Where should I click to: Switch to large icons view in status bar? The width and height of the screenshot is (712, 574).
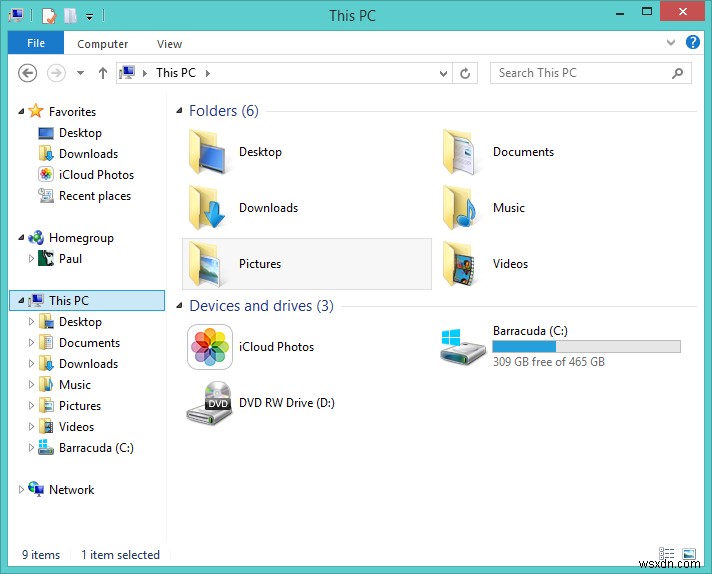pos(688,554)
